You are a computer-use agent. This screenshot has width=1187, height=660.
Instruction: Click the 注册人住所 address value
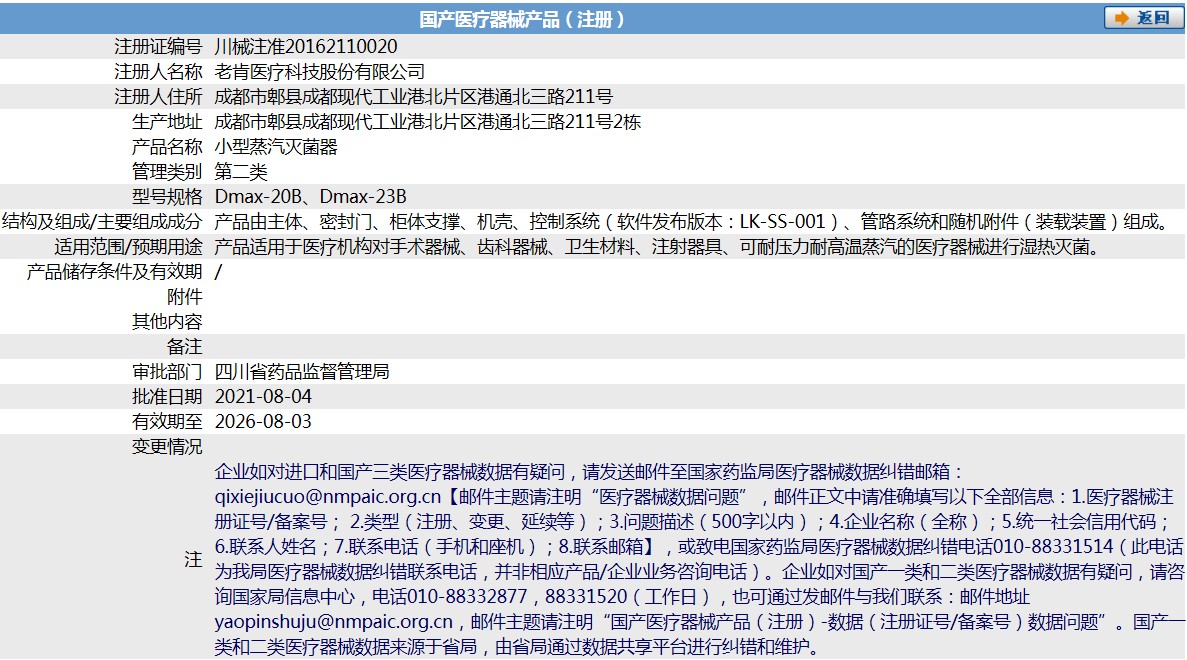tap(414, 97)
